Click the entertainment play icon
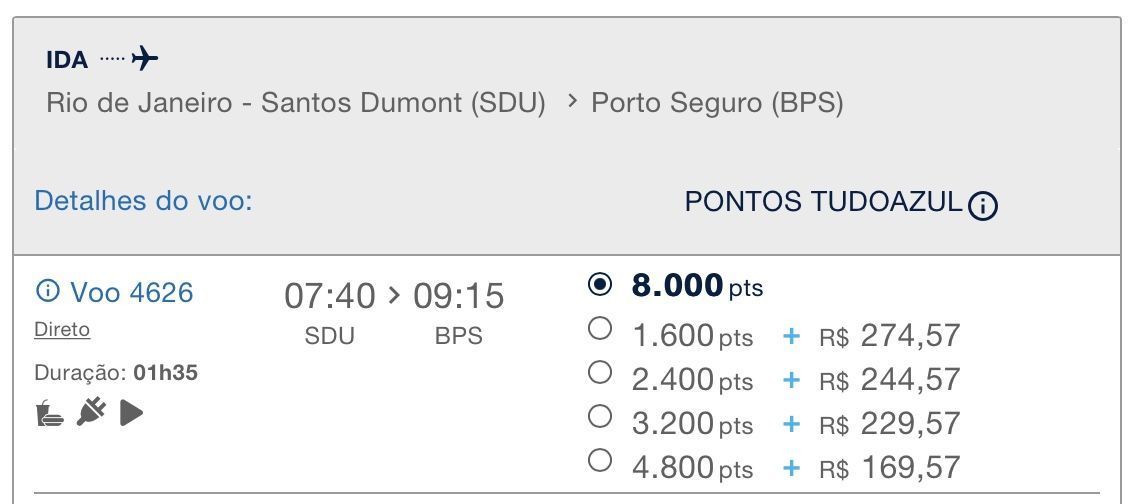The width and height of the screenshot is (1134, 504). [x=131, y=413]
